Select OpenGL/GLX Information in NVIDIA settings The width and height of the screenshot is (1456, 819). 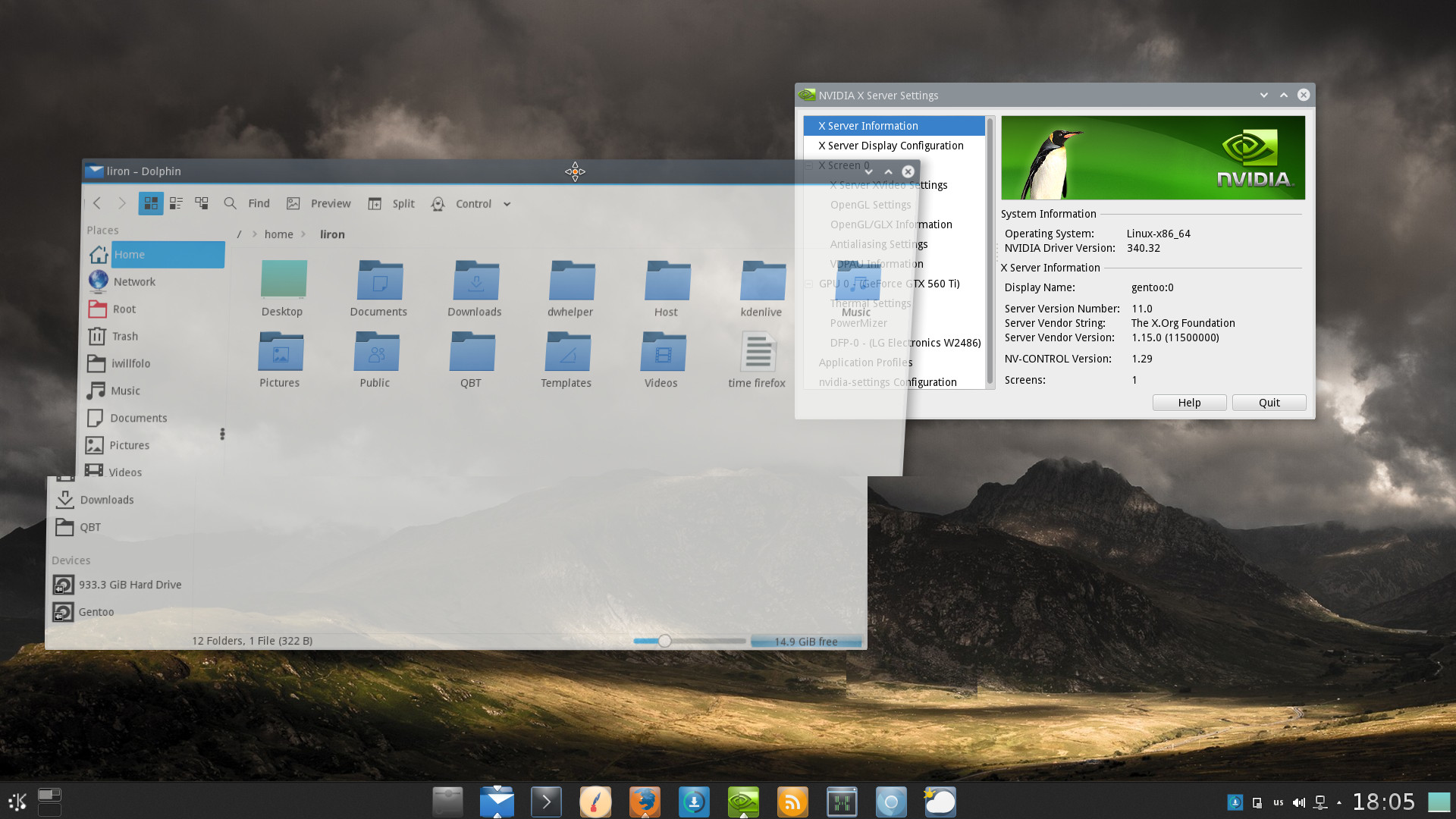pyautogui.click(x=891, y=224)
